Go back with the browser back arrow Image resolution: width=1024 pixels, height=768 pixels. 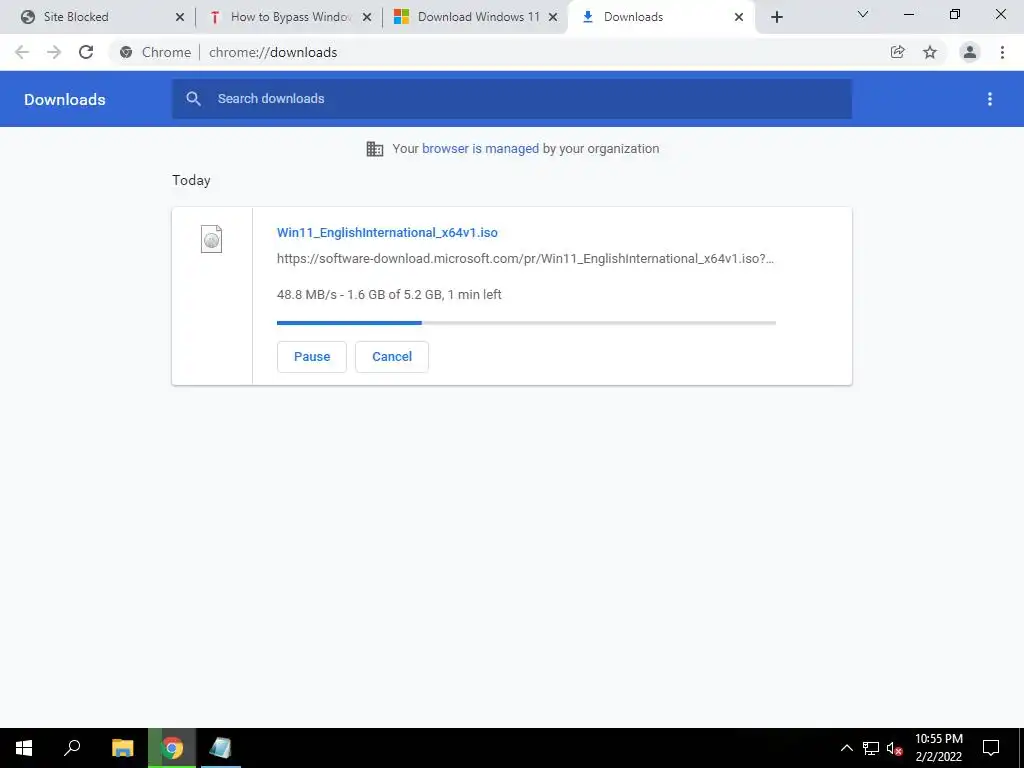(22, 52)
